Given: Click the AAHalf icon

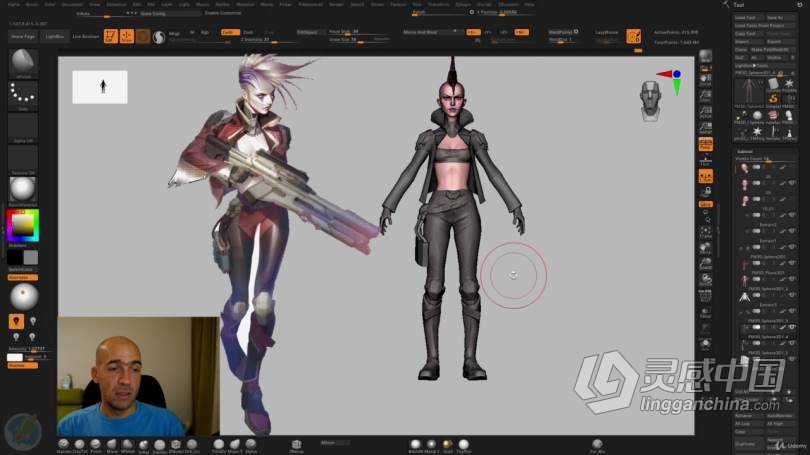Looking at the screenshot, I should (705, 128).
